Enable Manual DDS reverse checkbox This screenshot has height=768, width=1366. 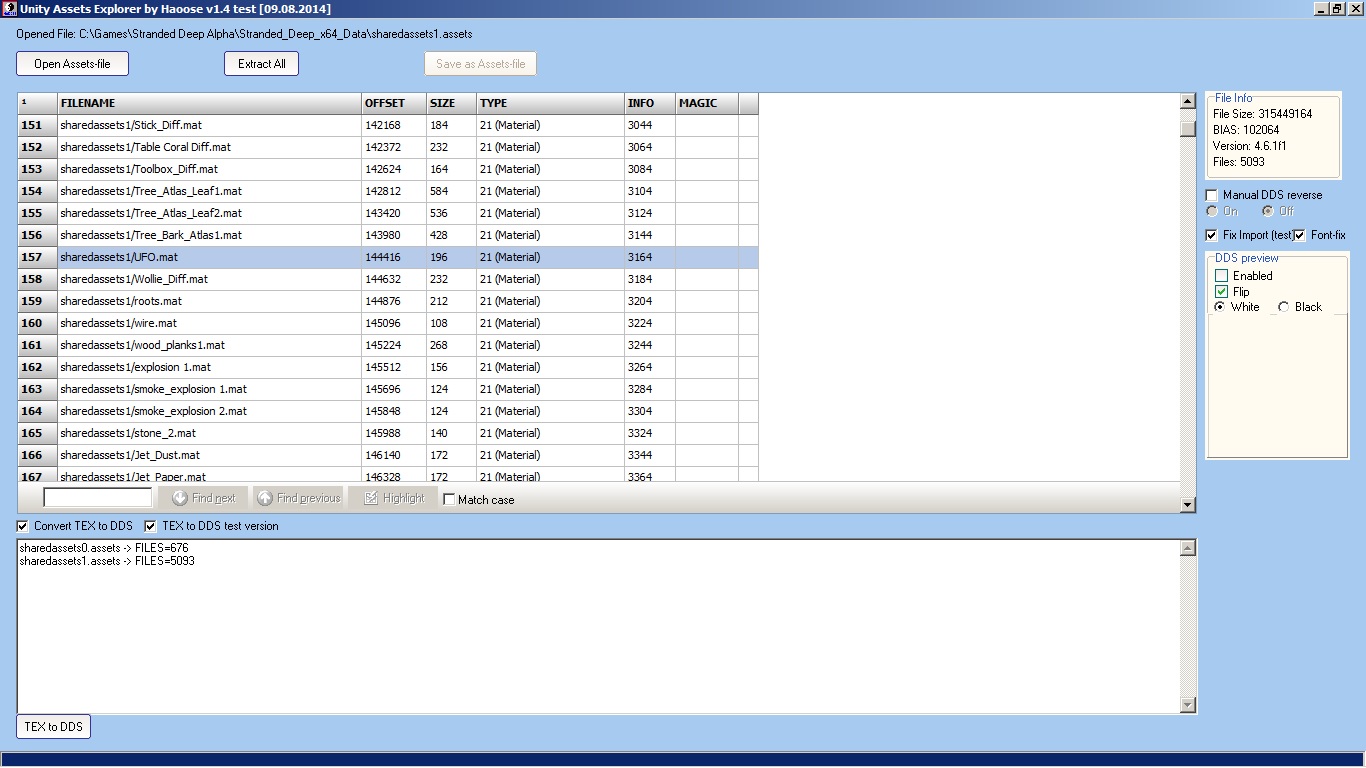click(1212, 195)
